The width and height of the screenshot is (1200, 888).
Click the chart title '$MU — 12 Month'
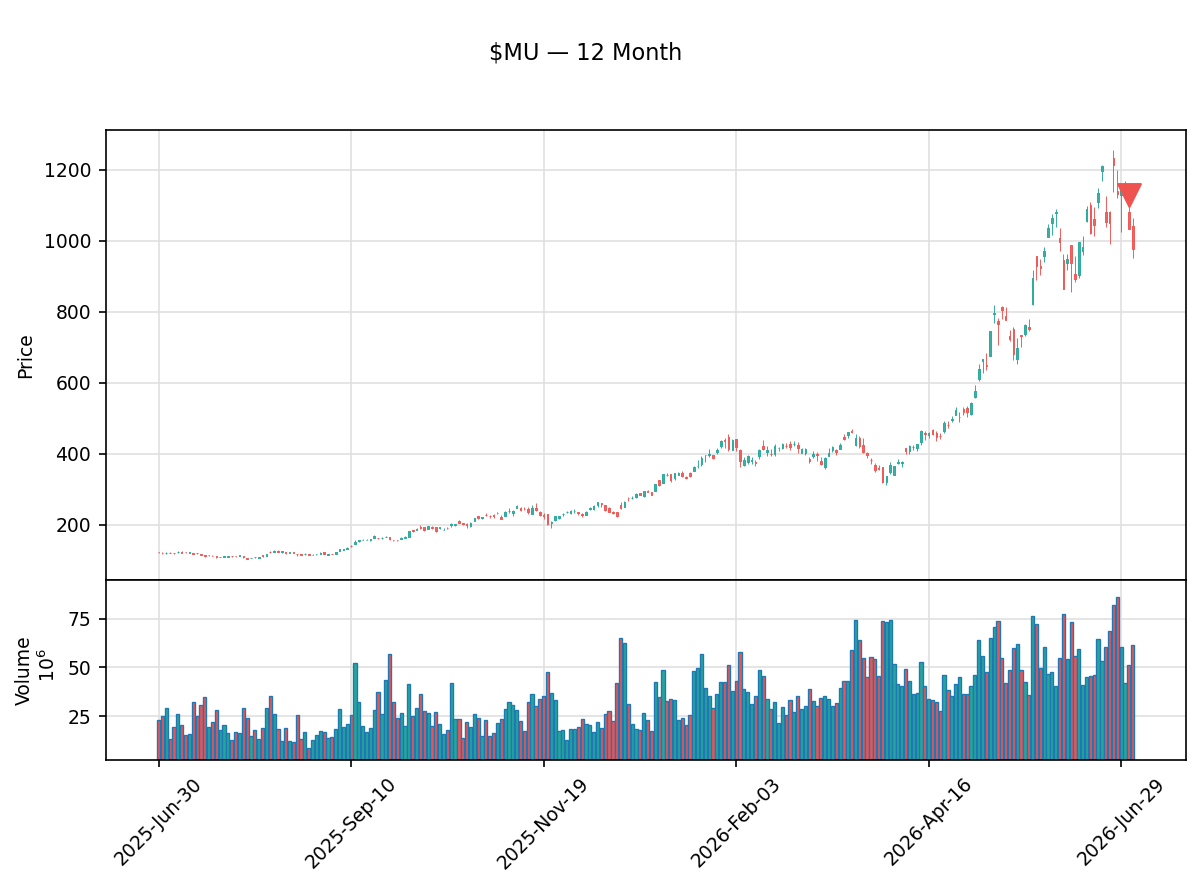[585, 52]
